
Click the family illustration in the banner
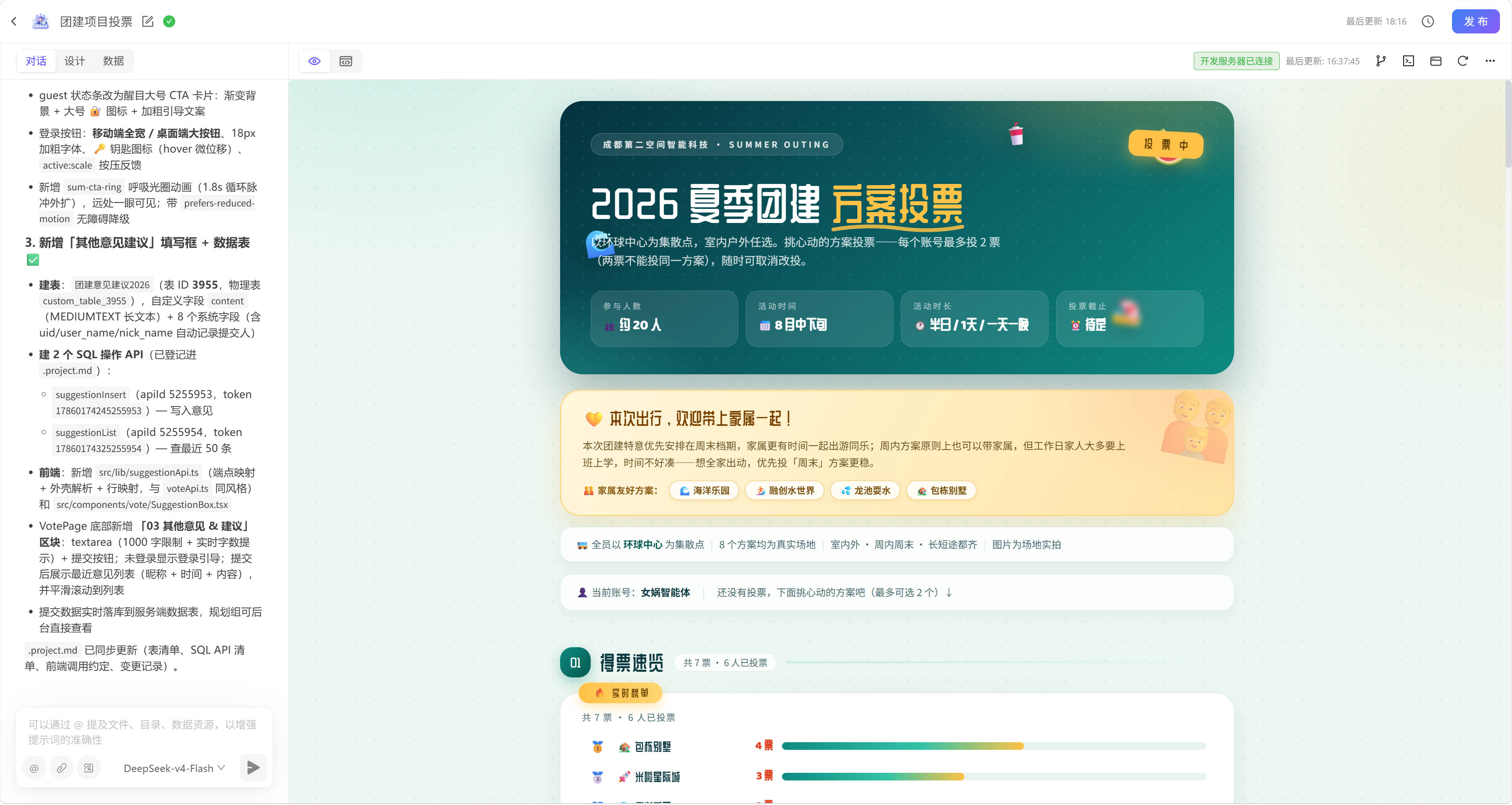1196,428
